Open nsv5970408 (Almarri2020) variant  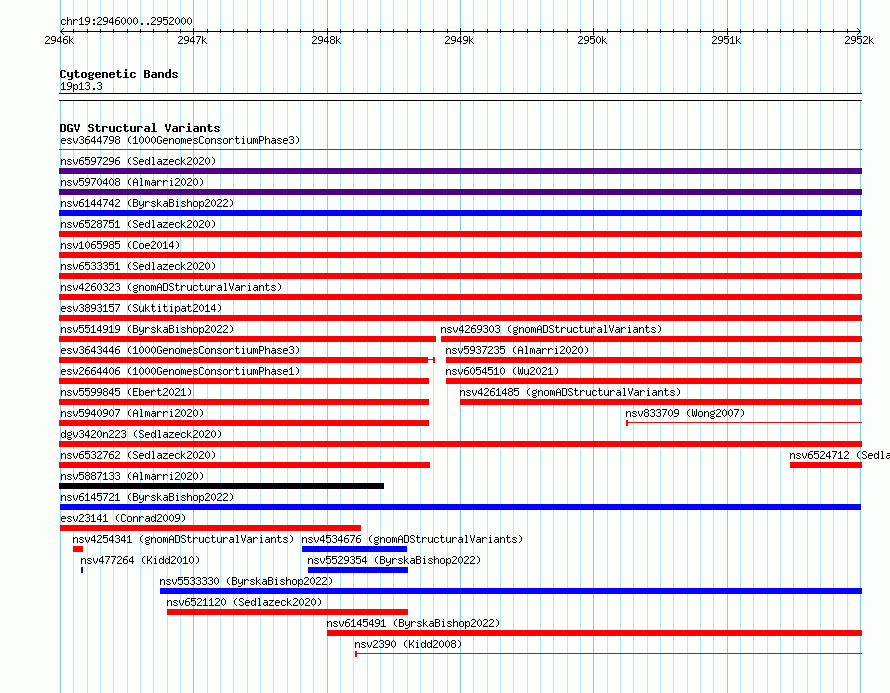point(132,182)
